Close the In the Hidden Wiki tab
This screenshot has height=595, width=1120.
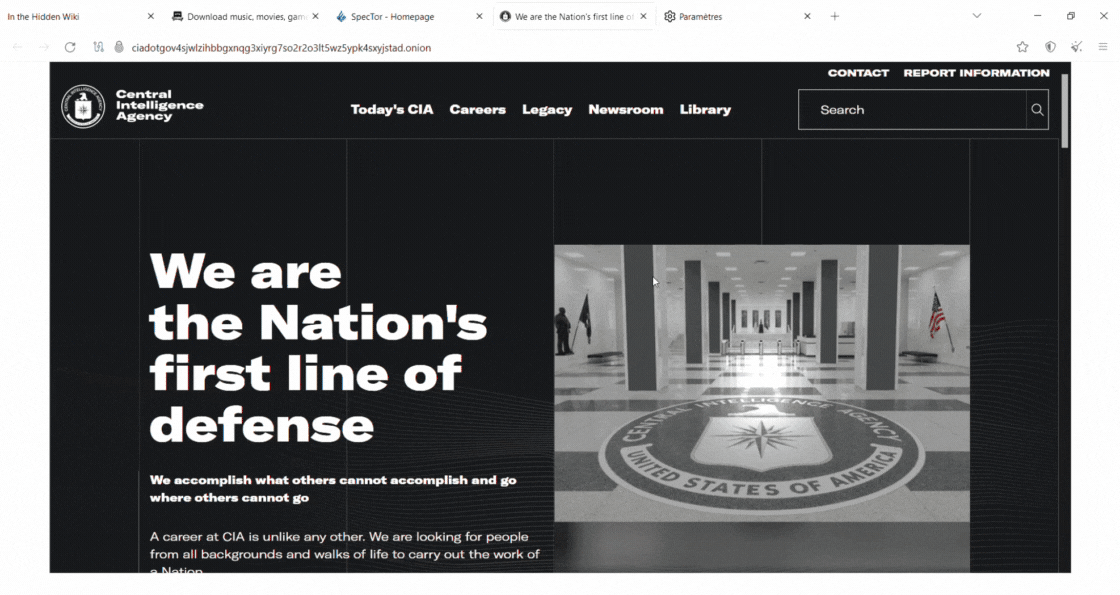tap(151, 16)
